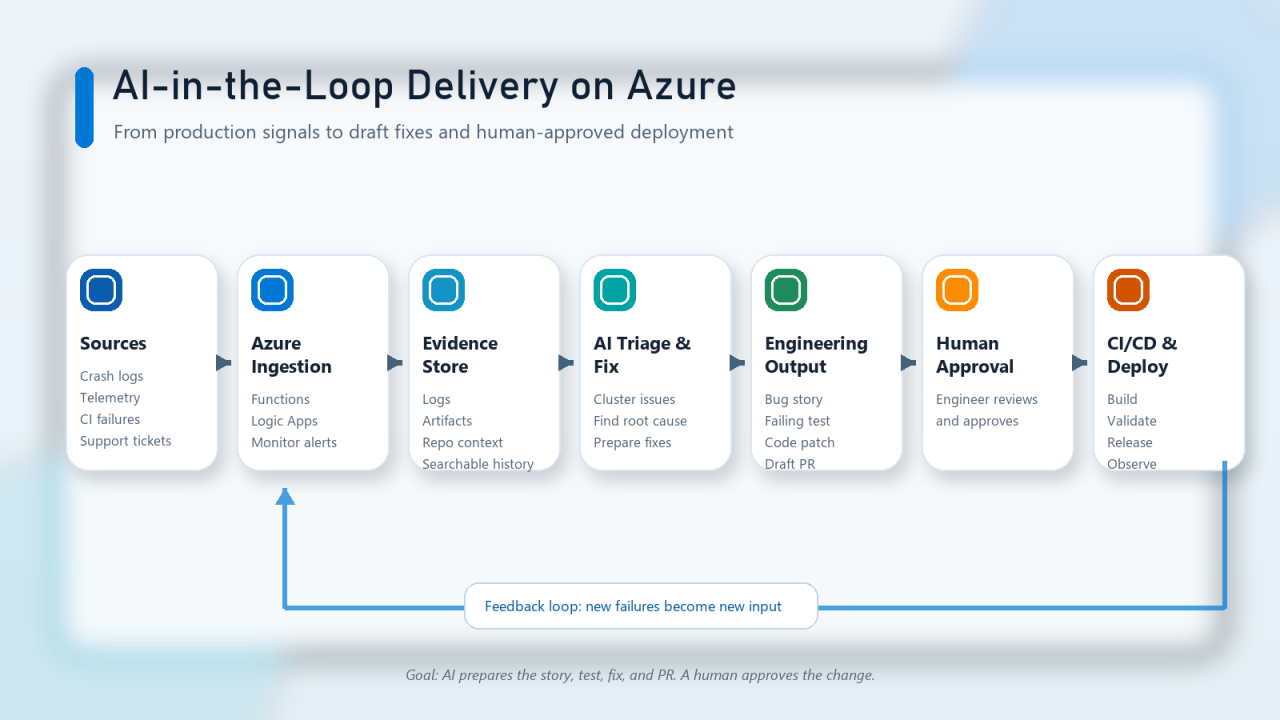The width and height of the screenshot is (1280, 720).
Task: Click the blue Azure Ingestion card icon
Action: pyautogui.click(x=272, y=290)
